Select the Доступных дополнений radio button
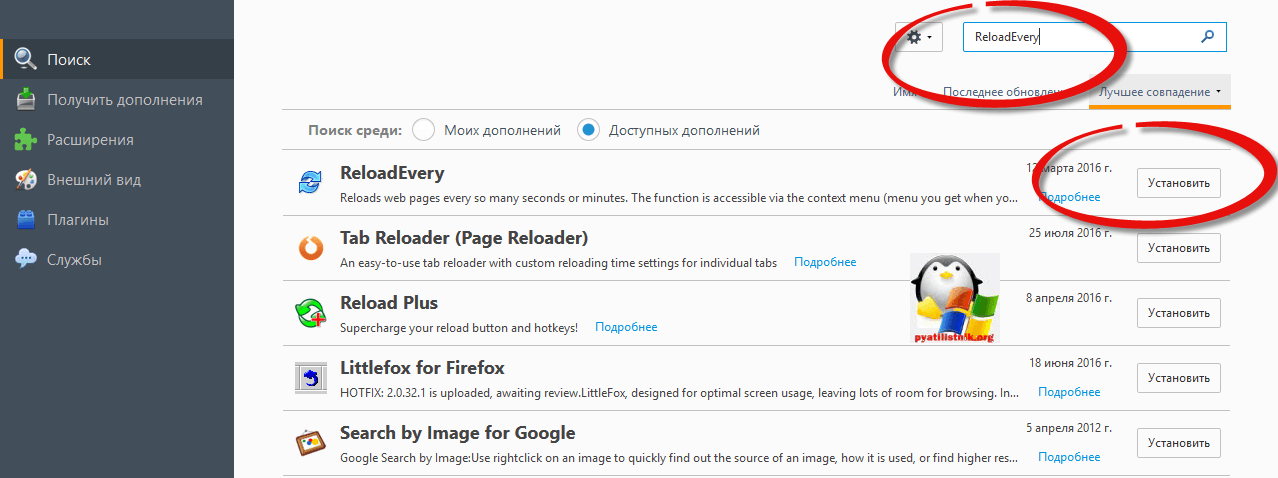This screenshot has width=1278, height=478. (589, 130)
